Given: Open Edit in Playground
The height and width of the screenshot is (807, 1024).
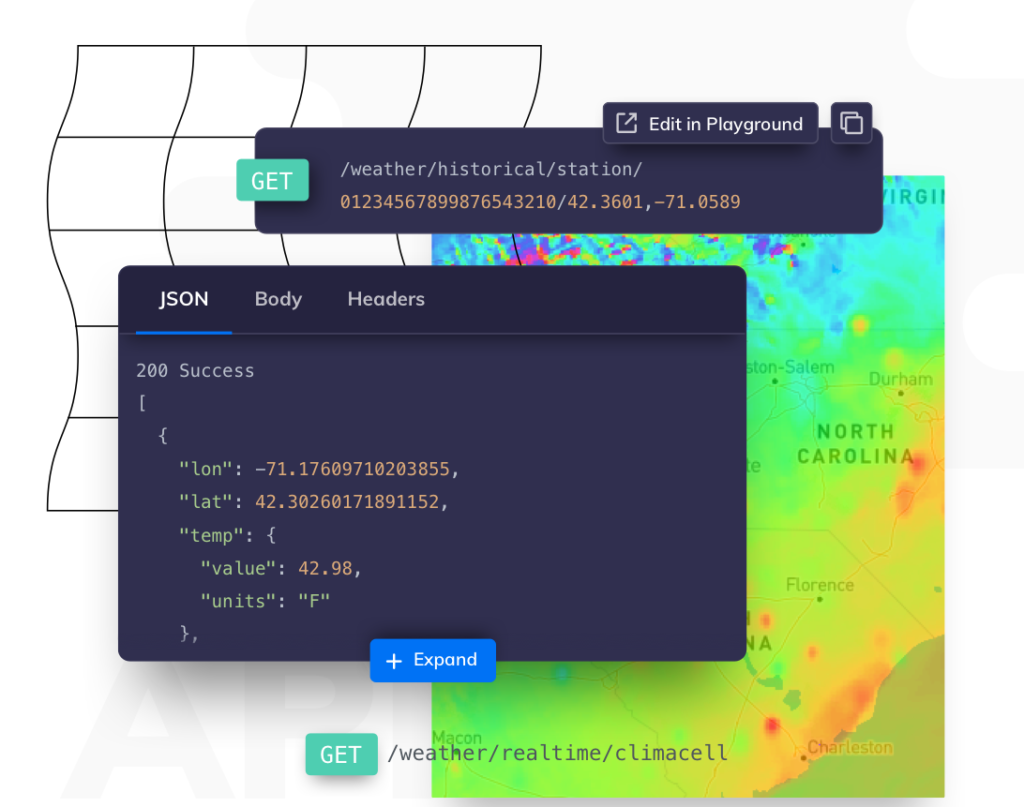Looking at the screenshot, I should click(x=711, y=123).
